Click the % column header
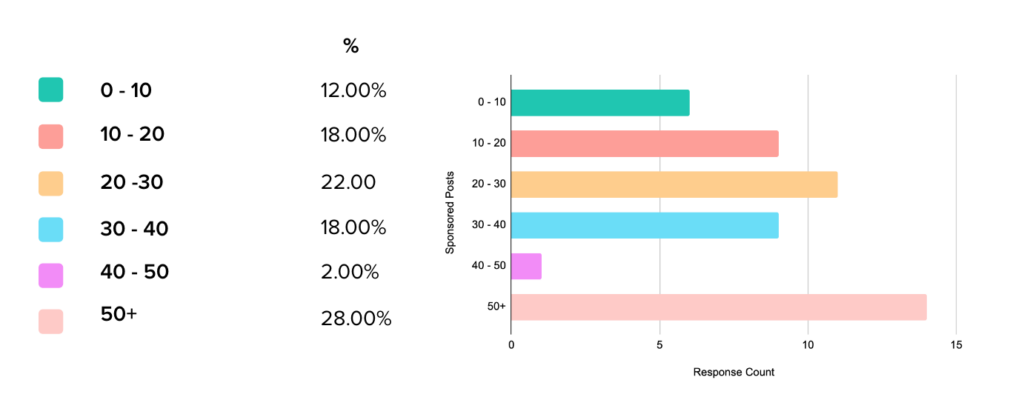This screenshot has width=1024, height=400. [350, 45]
